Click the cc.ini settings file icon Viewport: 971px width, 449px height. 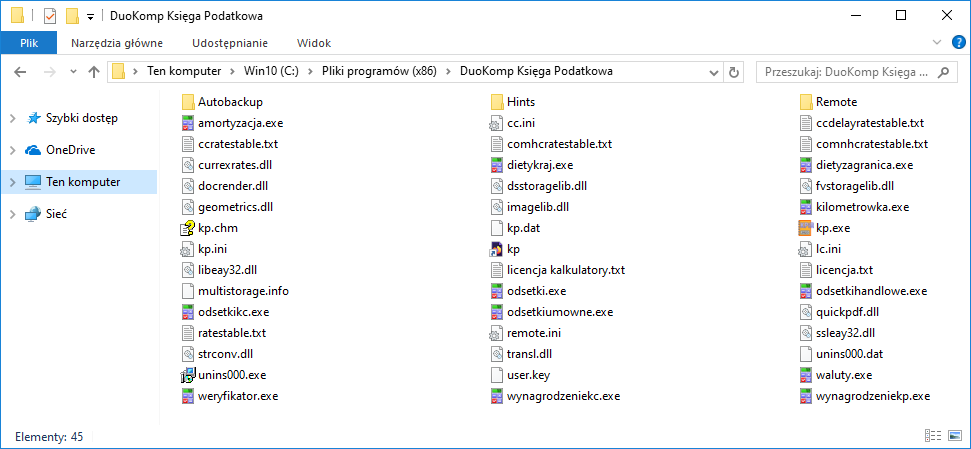click(497, 123)
